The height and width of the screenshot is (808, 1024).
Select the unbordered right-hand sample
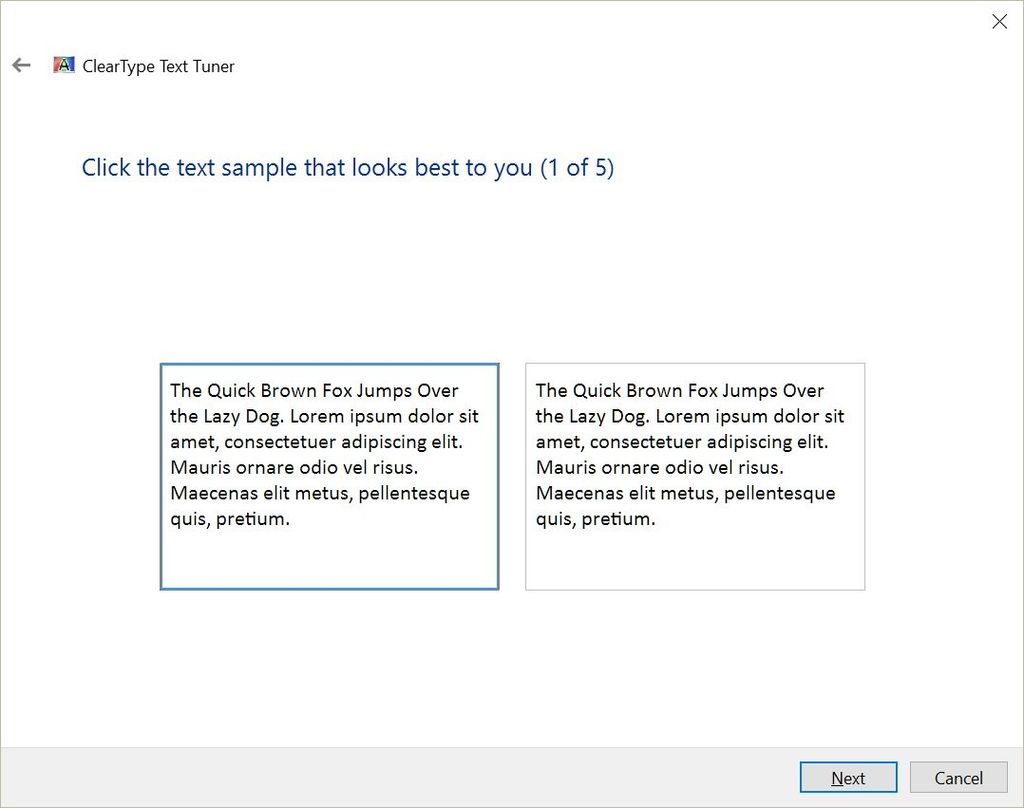coord(695,476)
